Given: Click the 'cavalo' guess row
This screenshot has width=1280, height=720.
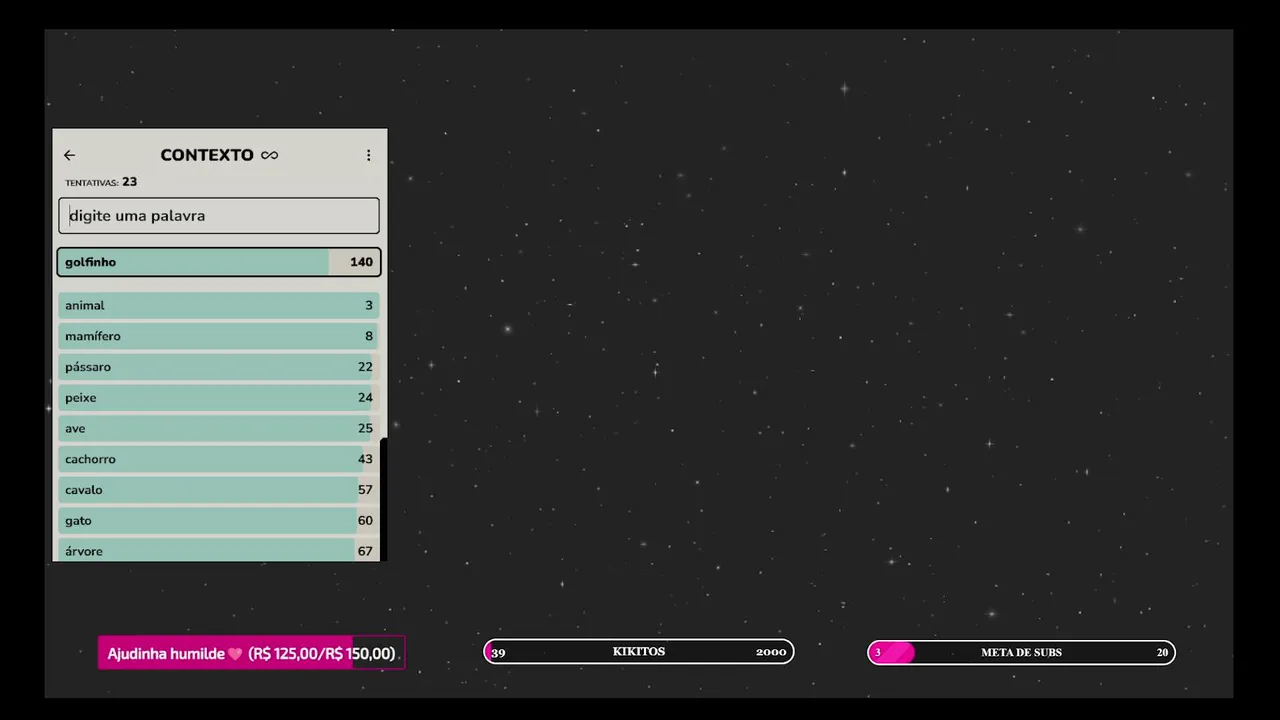Looking at the screenshot, I should tap(219, 490).
